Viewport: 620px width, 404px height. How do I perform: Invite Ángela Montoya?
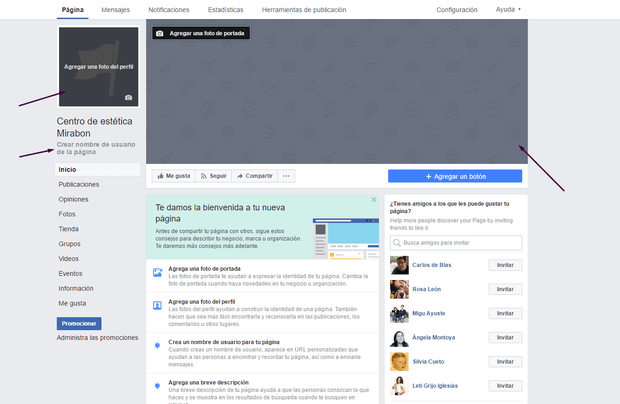coord(505,337)
